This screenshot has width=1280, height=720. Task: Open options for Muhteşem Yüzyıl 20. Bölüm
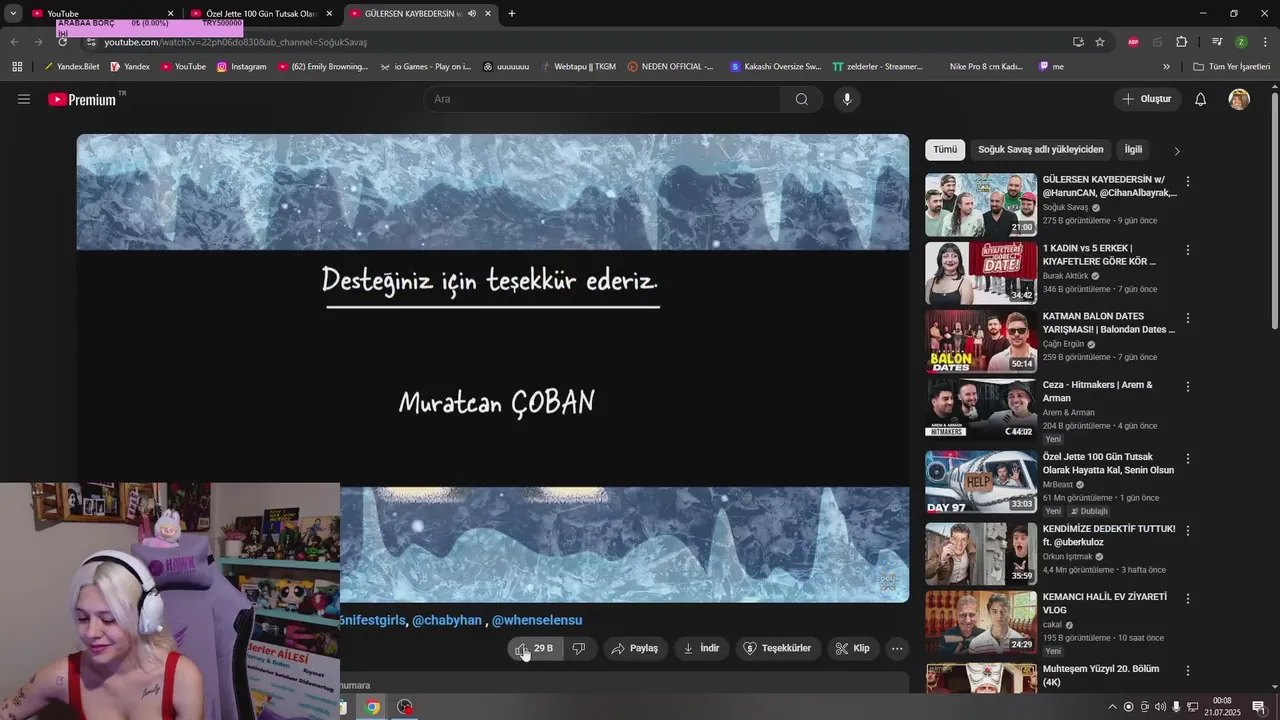1187,670
